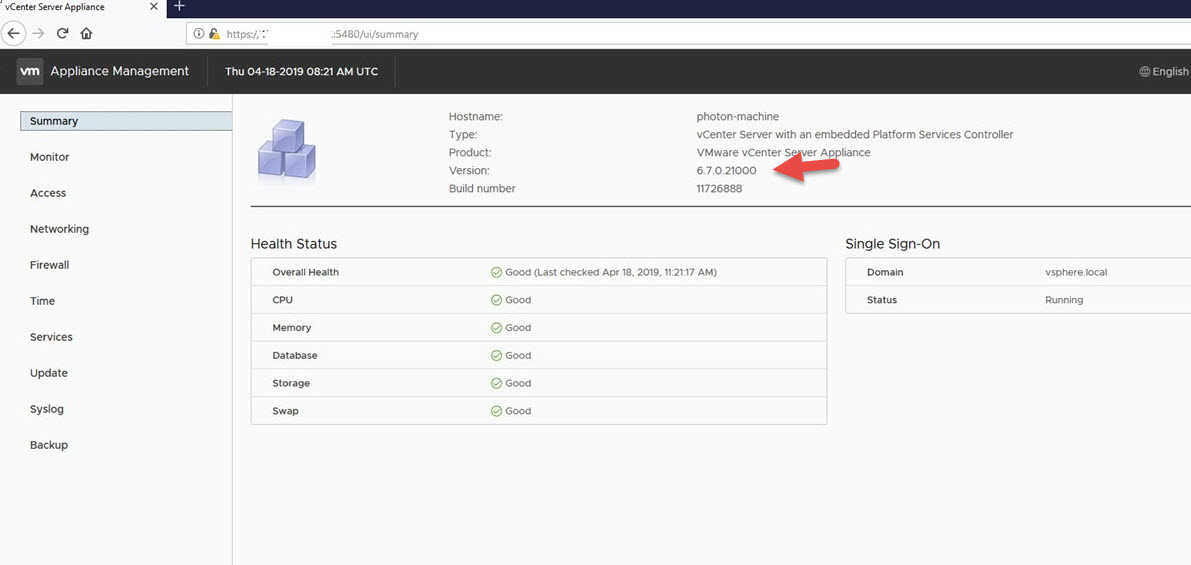
Task: Click the appliance blue cubes icon
Action: (x=286, y=151)
